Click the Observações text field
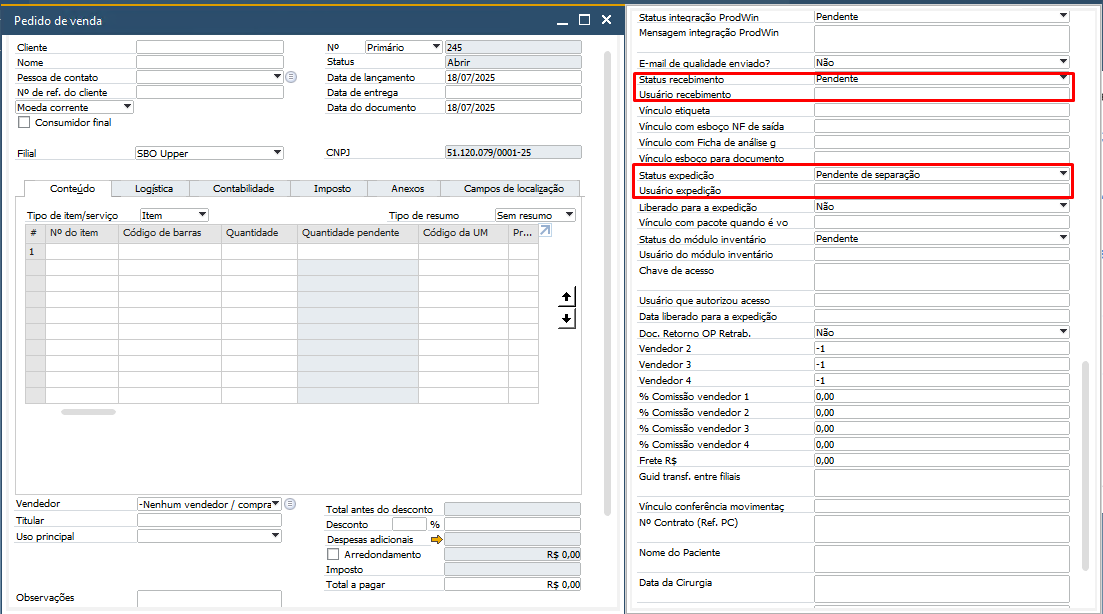Screen dimensions: 1103x614 pos(209,599)
